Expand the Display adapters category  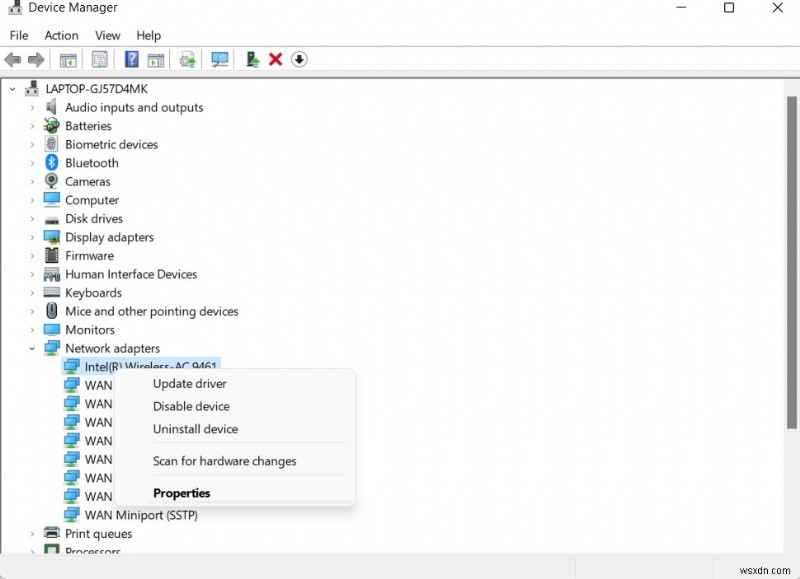pos(33,237)
